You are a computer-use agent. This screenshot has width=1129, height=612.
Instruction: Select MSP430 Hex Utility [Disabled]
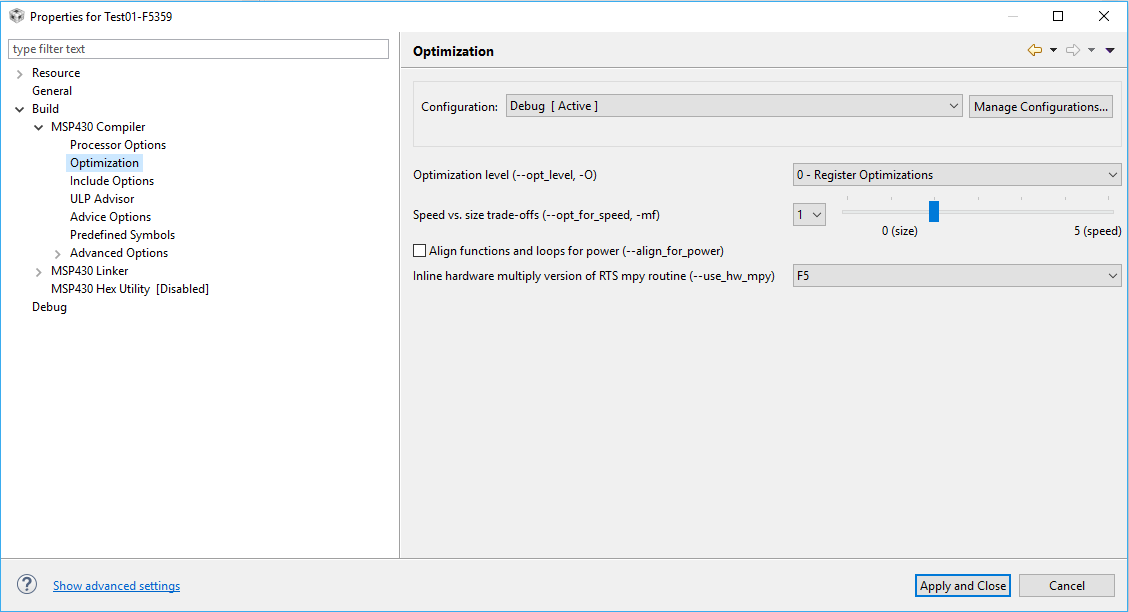(x=130, y=289)
